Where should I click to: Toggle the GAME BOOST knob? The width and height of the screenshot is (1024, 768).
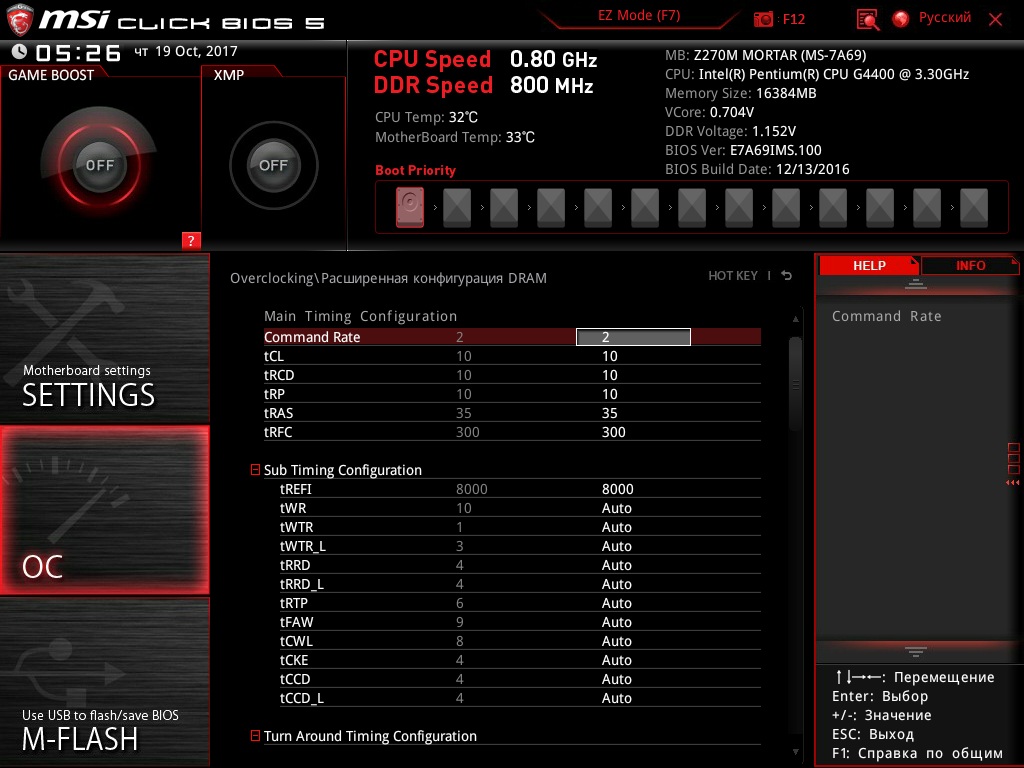99,165
